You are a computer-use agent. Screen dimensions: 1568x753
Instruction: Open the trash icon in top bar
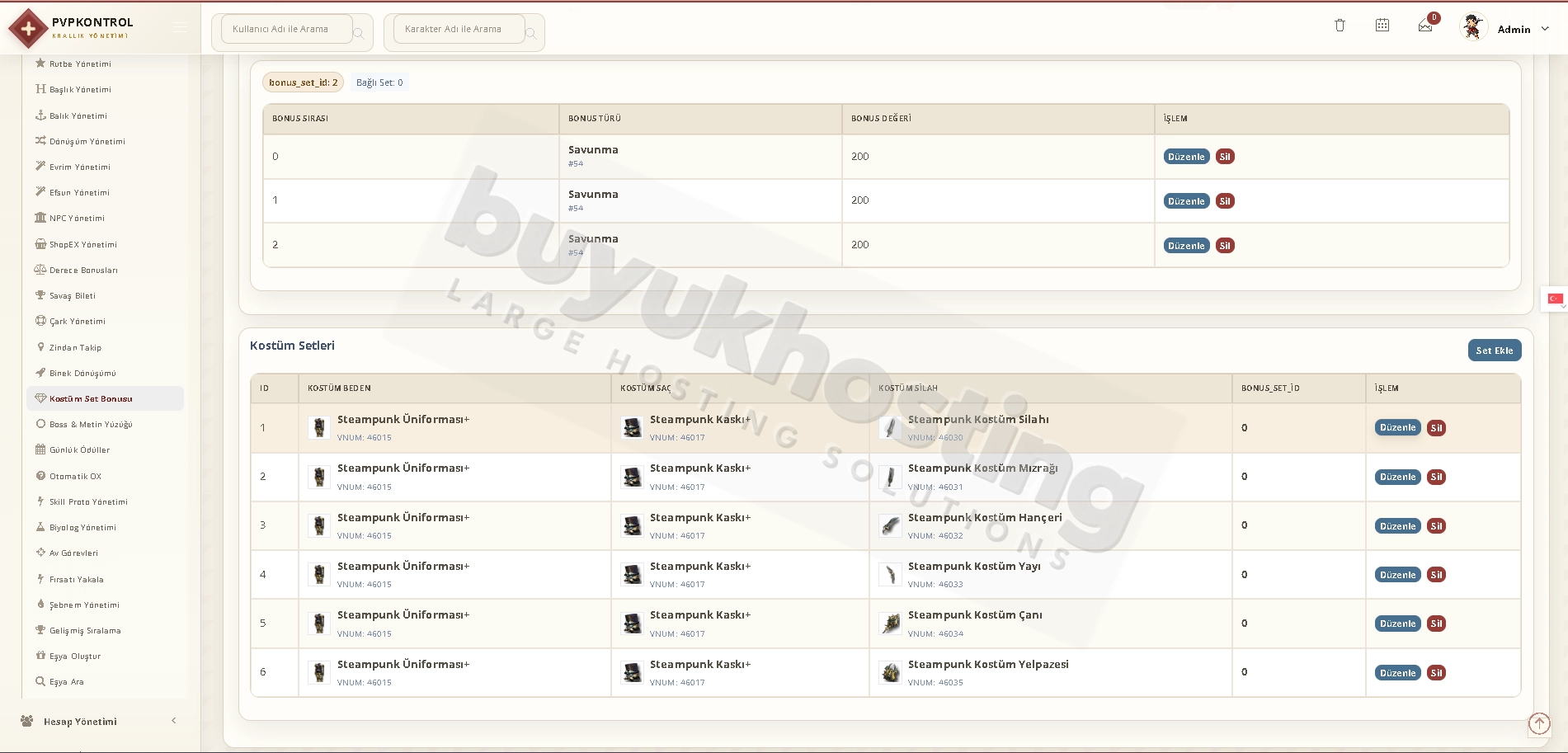[x=1340, y=26]
